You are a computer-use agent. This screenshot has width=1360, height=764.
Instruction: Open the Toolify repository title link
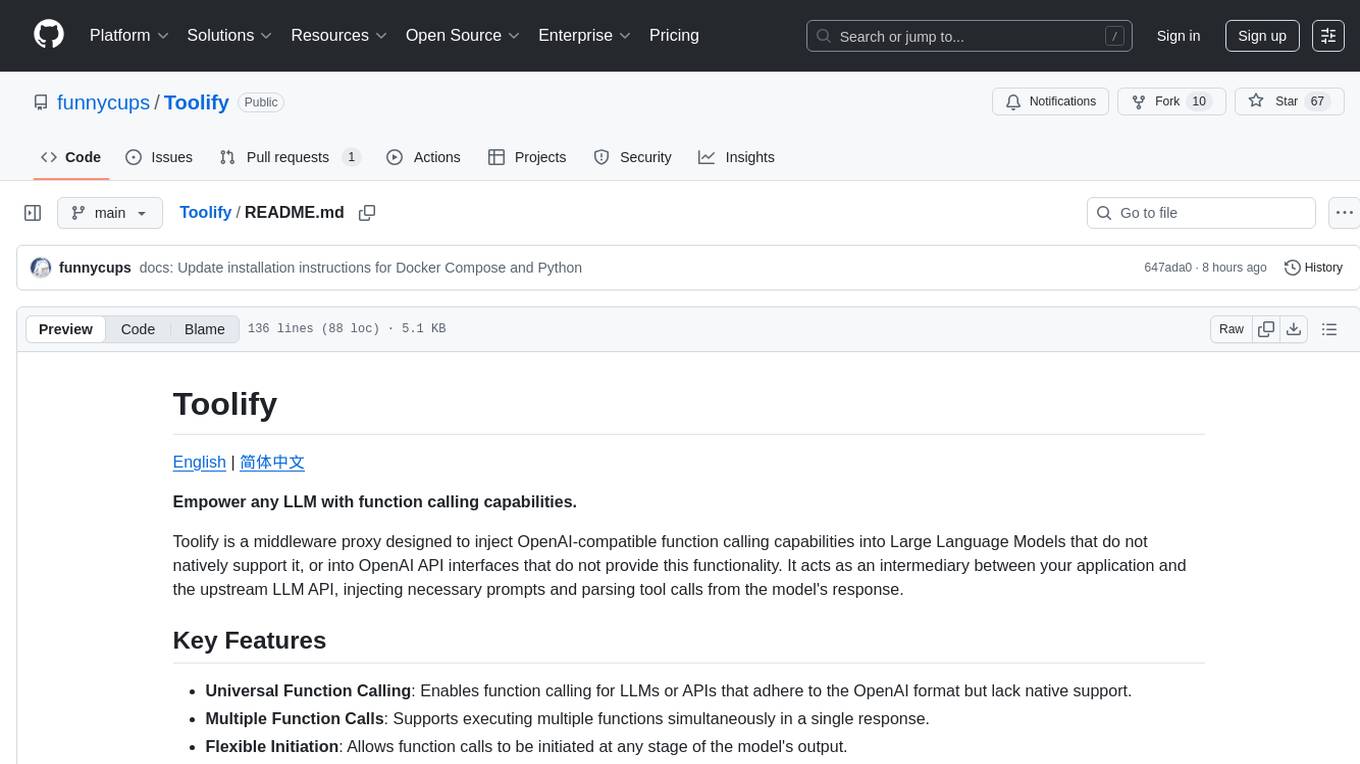coord(196,102)
